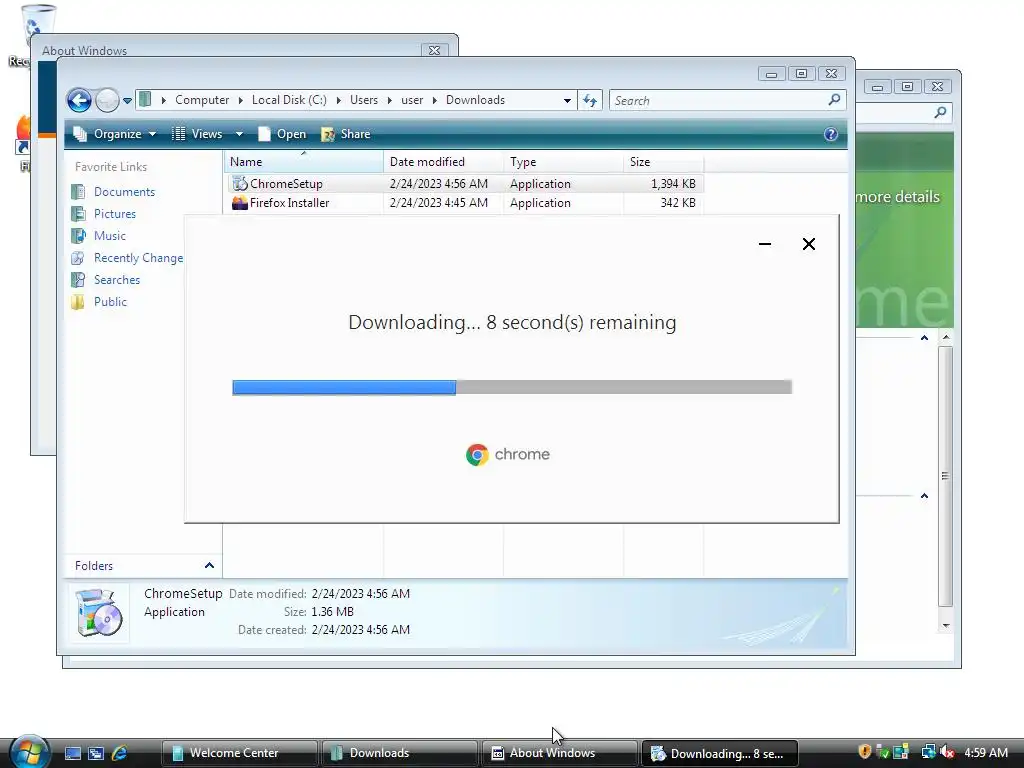Viewport: 1024px width, 768px height.
Task: Open Documents in Favorite Links
Action: click(124, 192)
